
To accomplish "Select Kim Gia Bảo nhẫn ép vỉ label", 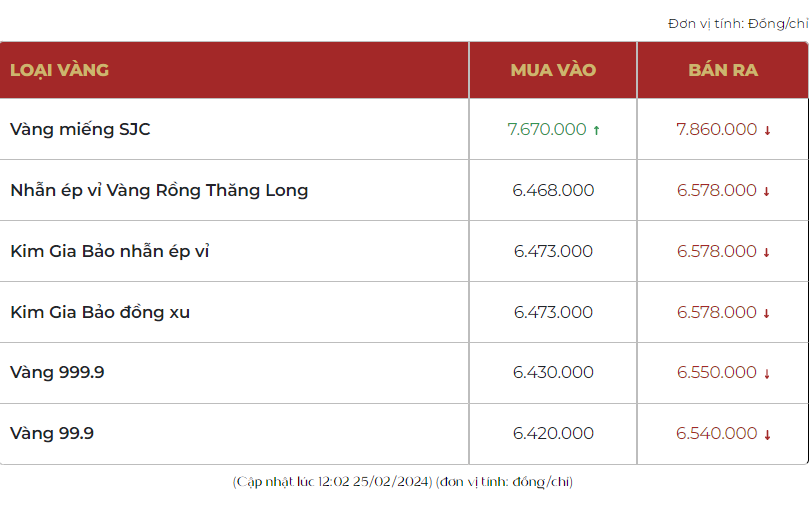I will [x=110, y=251].
